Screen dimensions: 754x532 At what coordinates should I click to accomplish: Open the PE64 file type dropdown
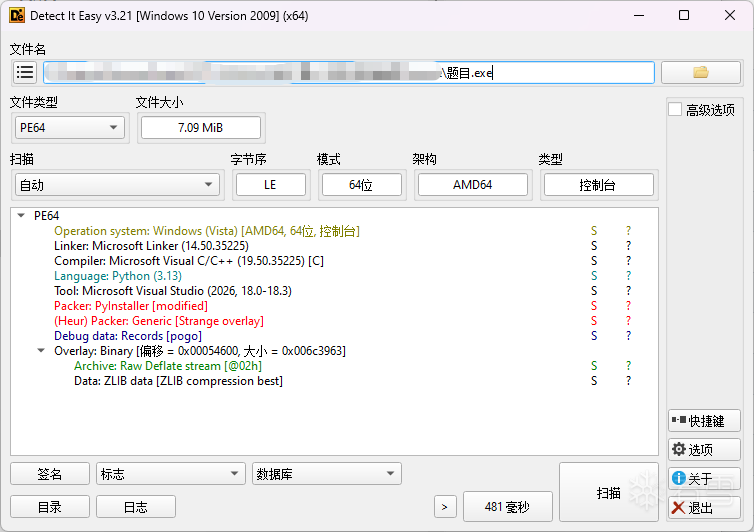69,128
